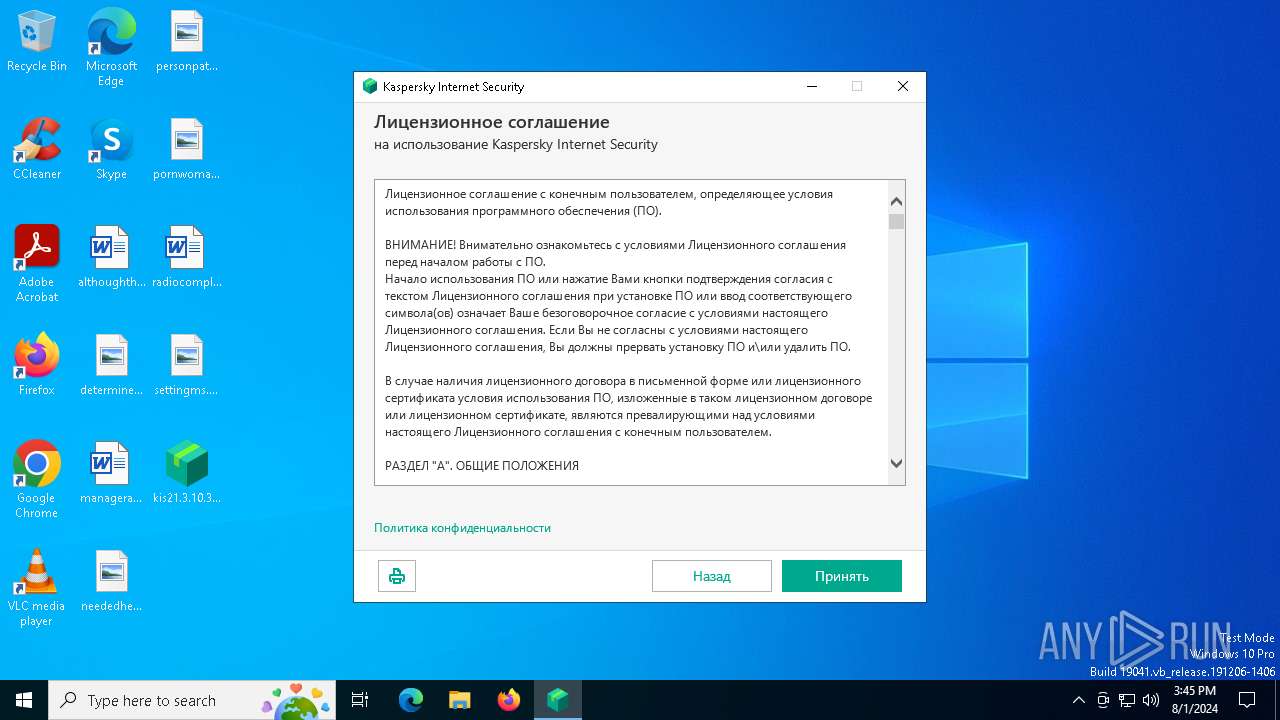Click the taskbar search box
Viewport: 1280px width, 720px height.
point(192,700)
